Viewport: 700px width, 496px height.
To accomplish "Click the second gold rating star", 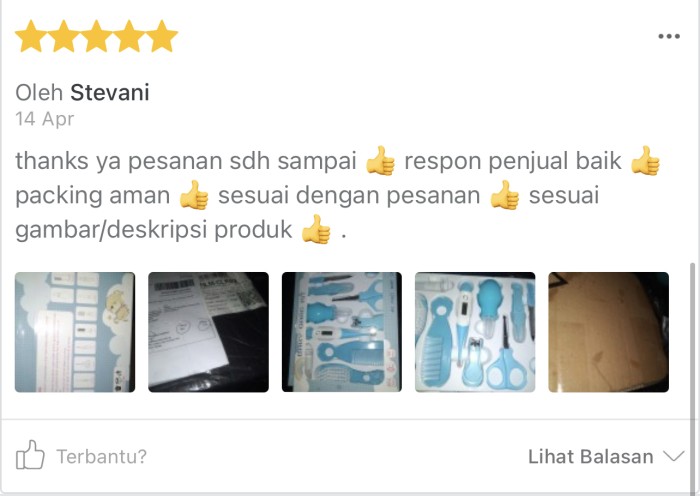I will [64, 36].
